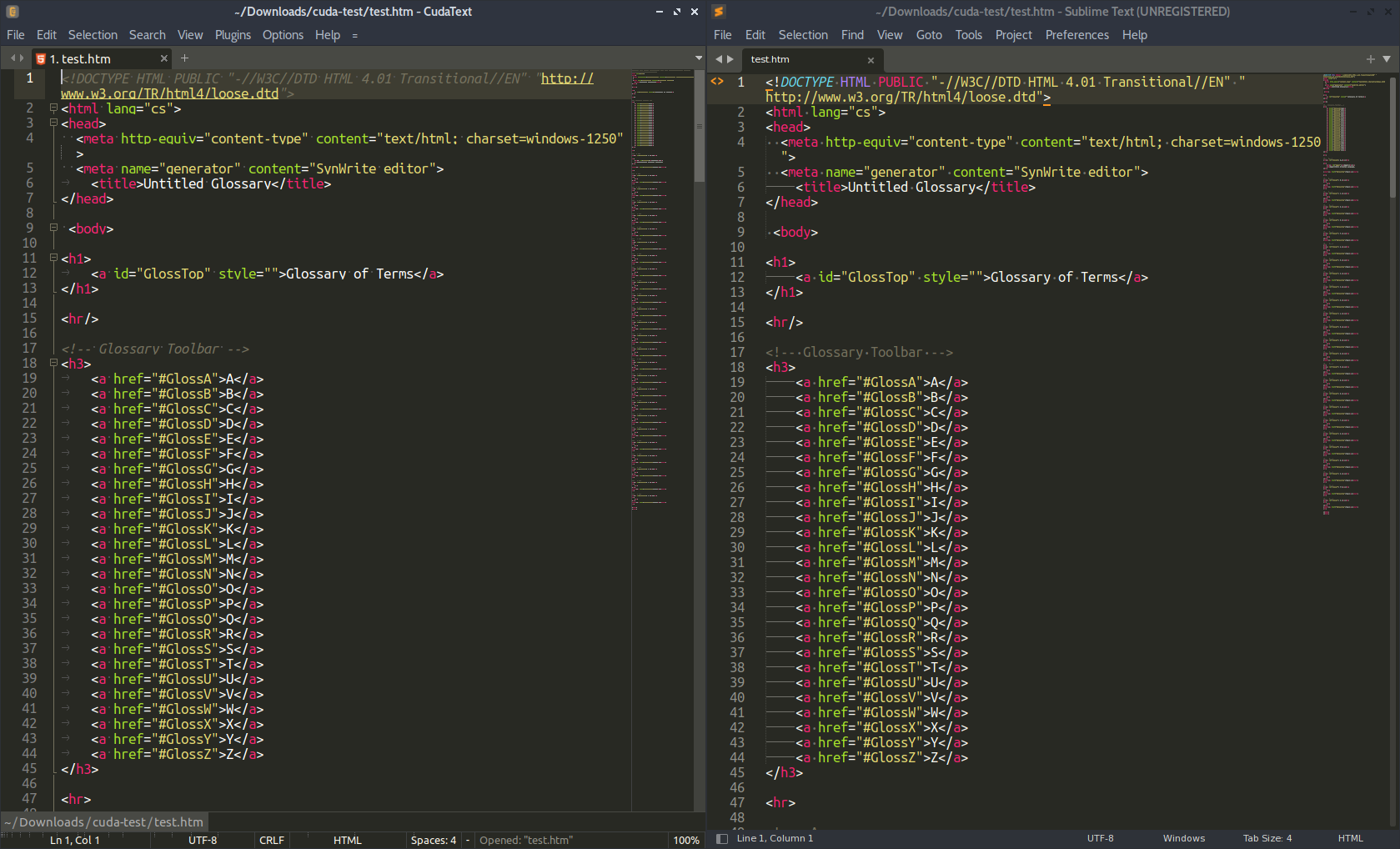Open the CudaText Help menu
Image resolution: width=1400 pixels, height=849 pixels.
click(328, 35)
